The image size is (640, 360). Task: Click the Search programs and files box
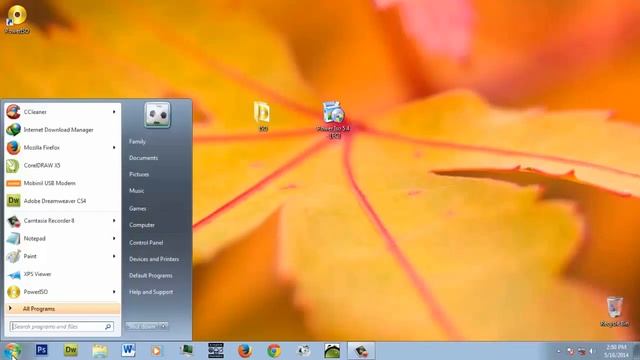62,327
